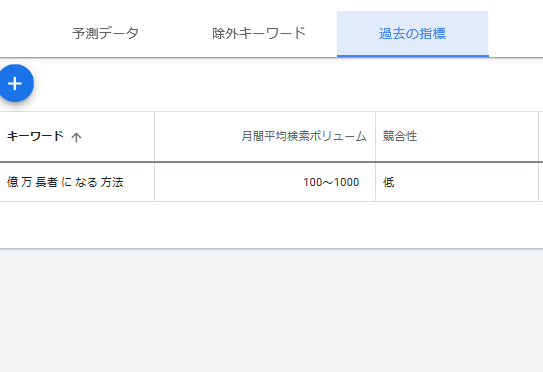Open the 除外キーワード tab
Viewport: 543px width, 372px height.
259,34
